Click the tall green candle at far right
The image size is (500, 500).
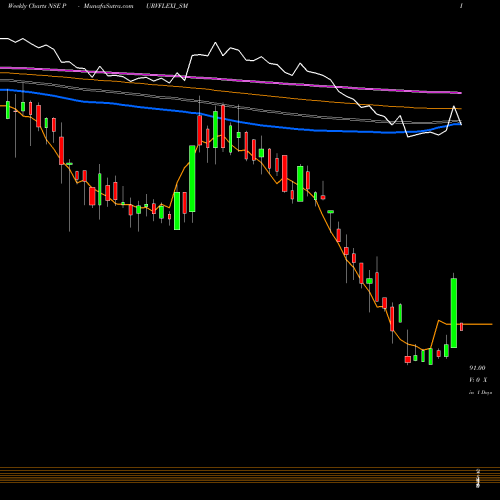tap(454, 313)
